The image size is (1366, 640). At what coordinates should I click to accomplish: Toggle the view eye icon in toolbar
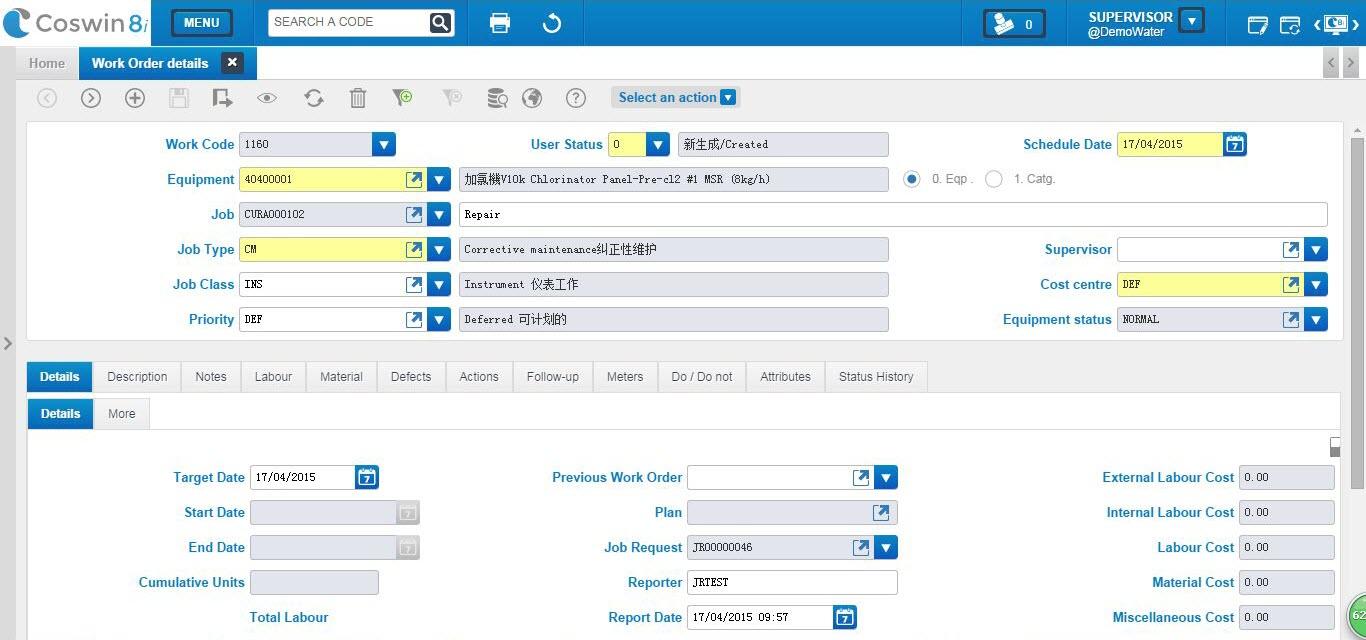[267, 98]
